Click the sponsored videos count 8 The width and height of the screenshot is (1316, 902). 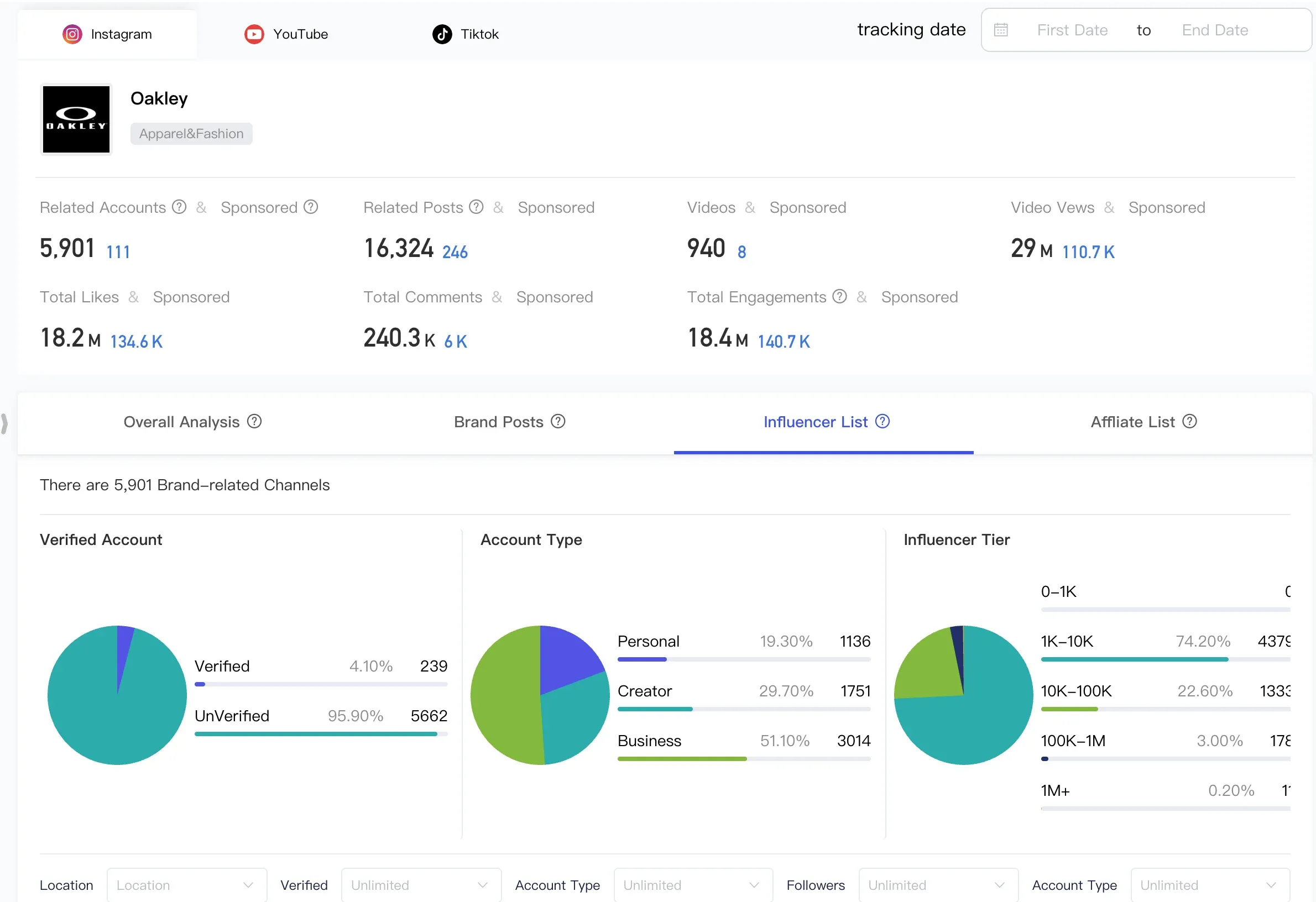tap(742, 252)
